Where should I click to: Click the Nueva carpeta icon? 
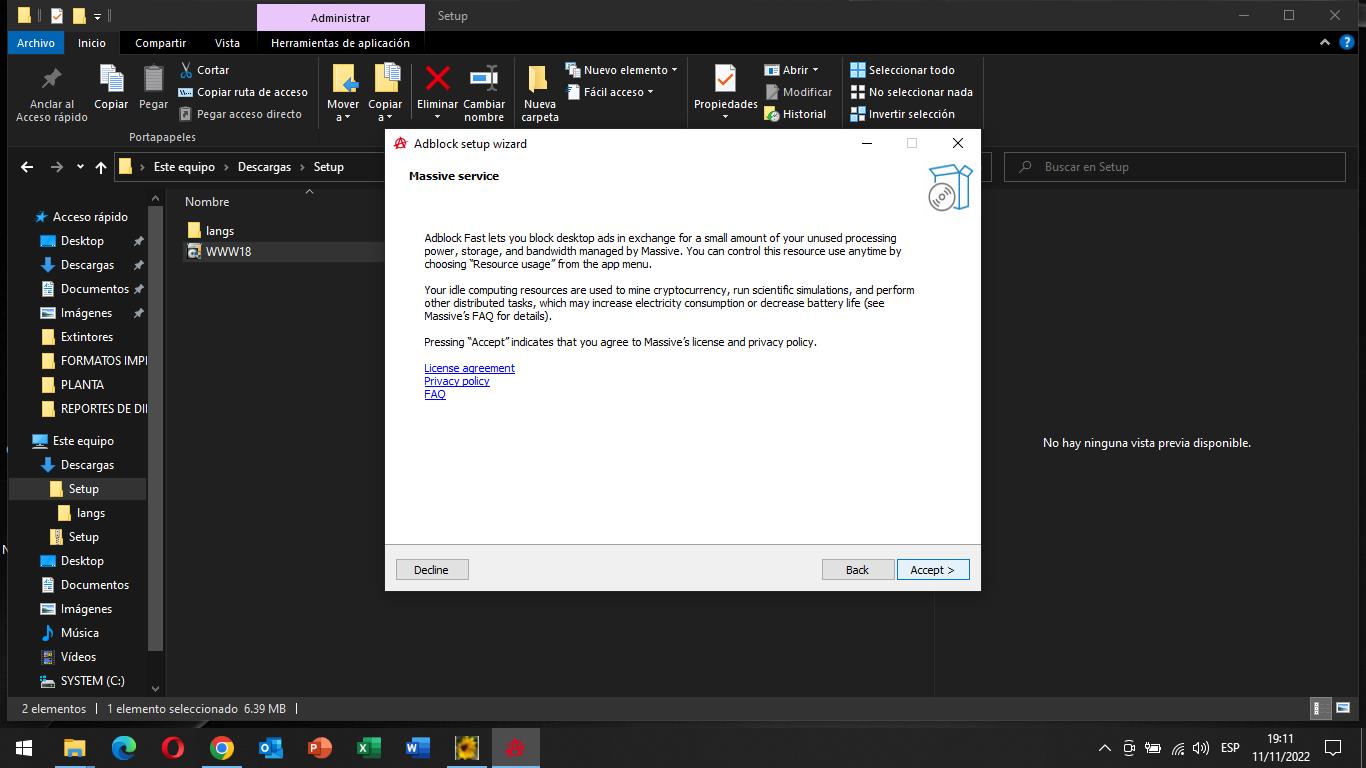click(x=539, y=79)
